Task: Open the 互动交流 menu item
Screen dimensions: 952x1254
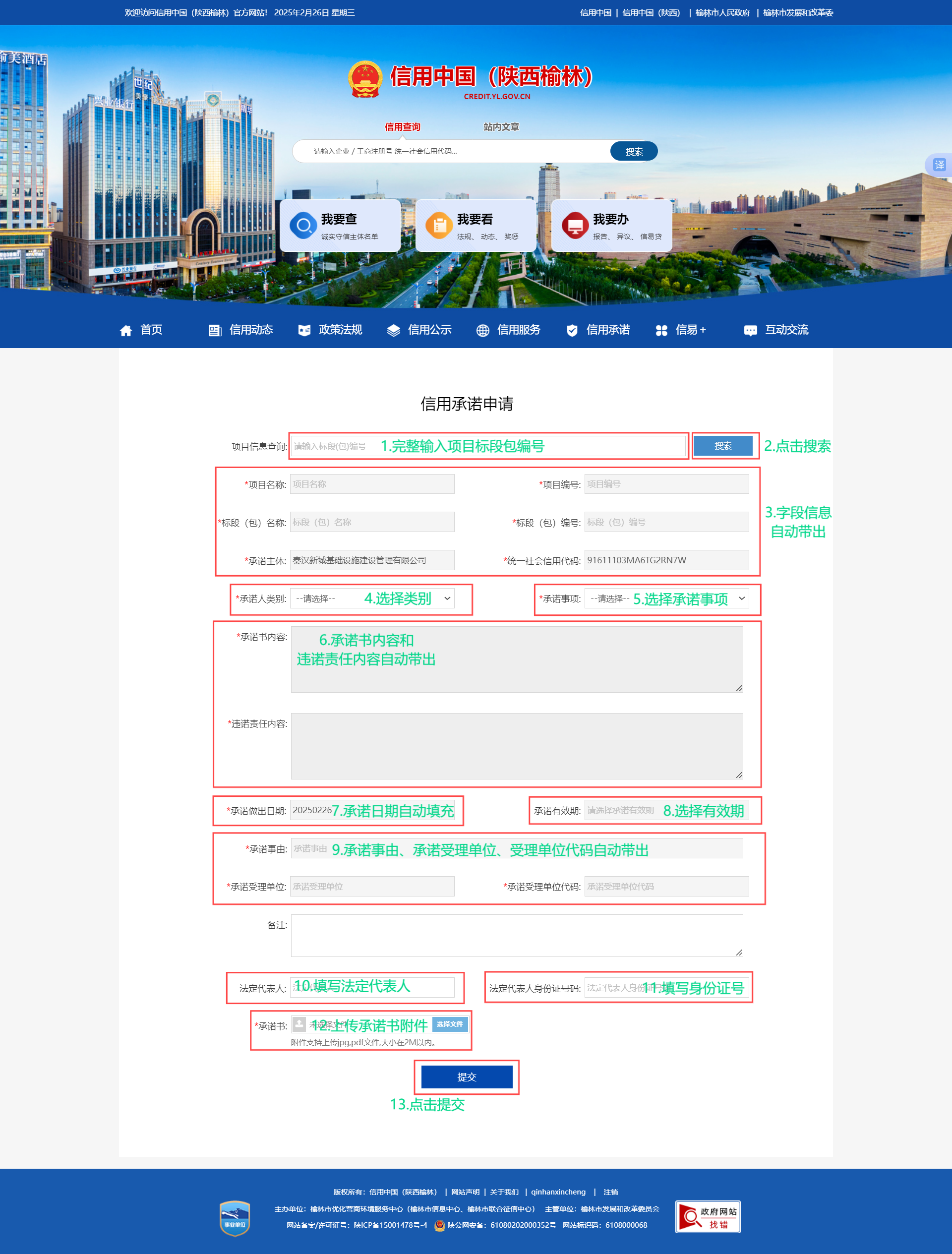Action: 786,330
